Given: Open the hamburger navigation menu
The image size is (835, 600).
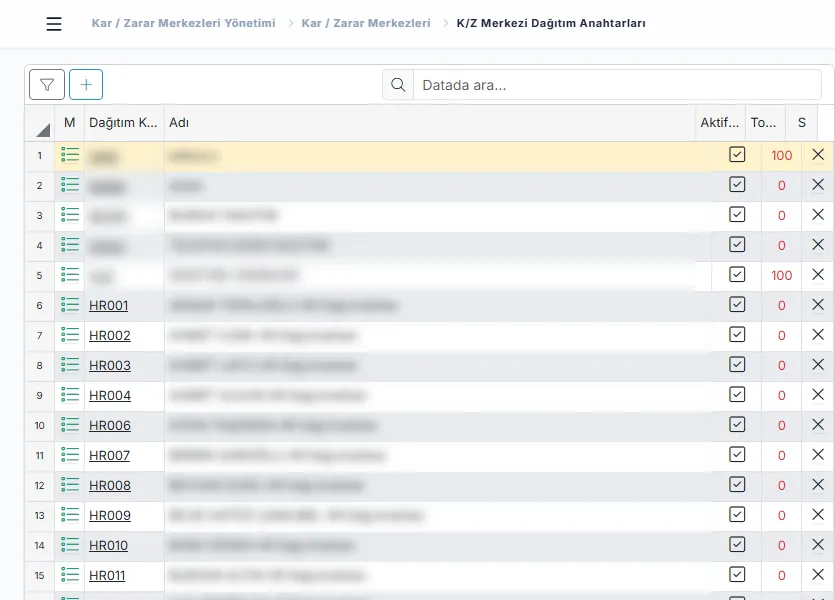Looking at the screenshot, I should tap(54, 23).
